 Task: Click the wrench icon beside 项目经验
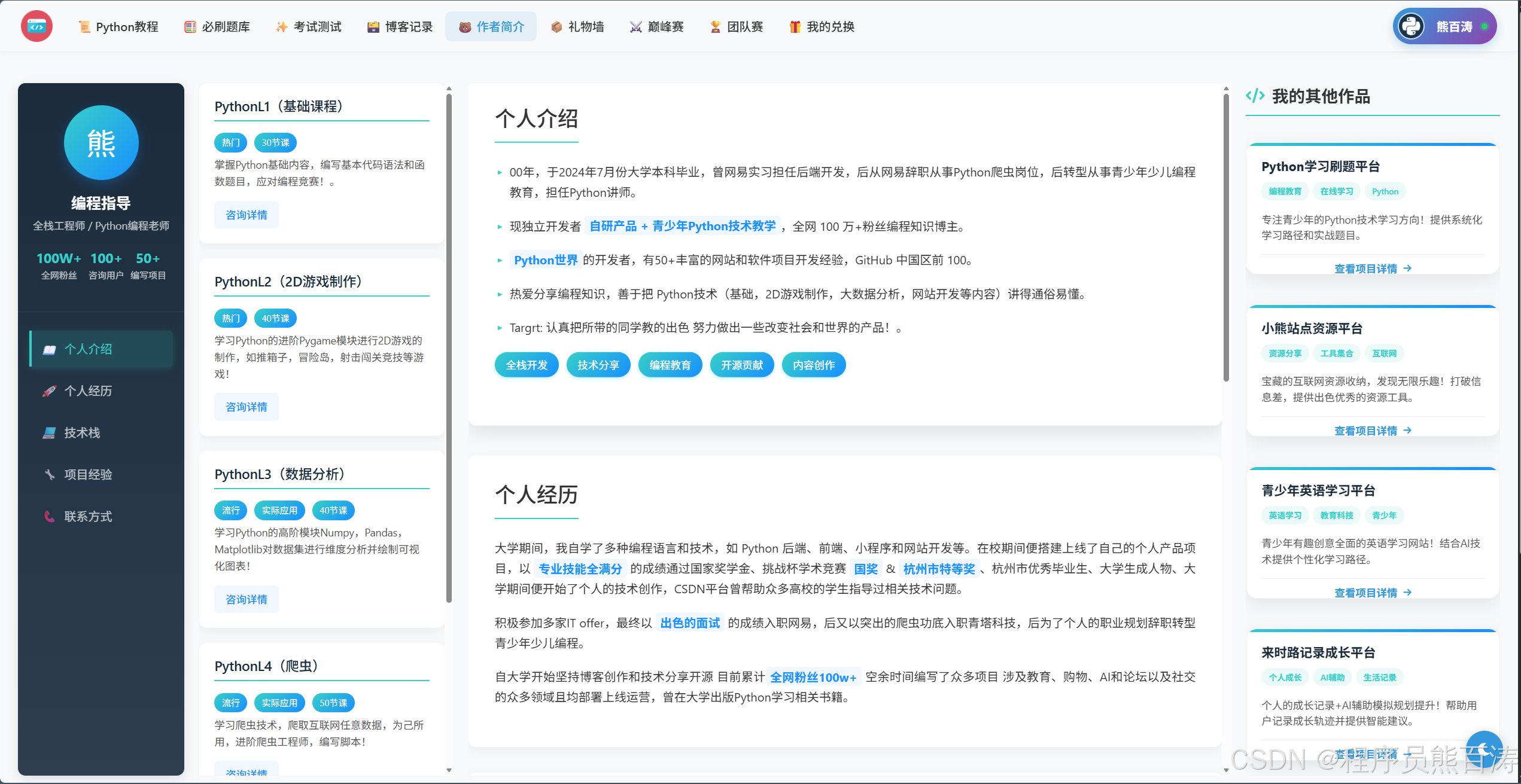[50, 475]
